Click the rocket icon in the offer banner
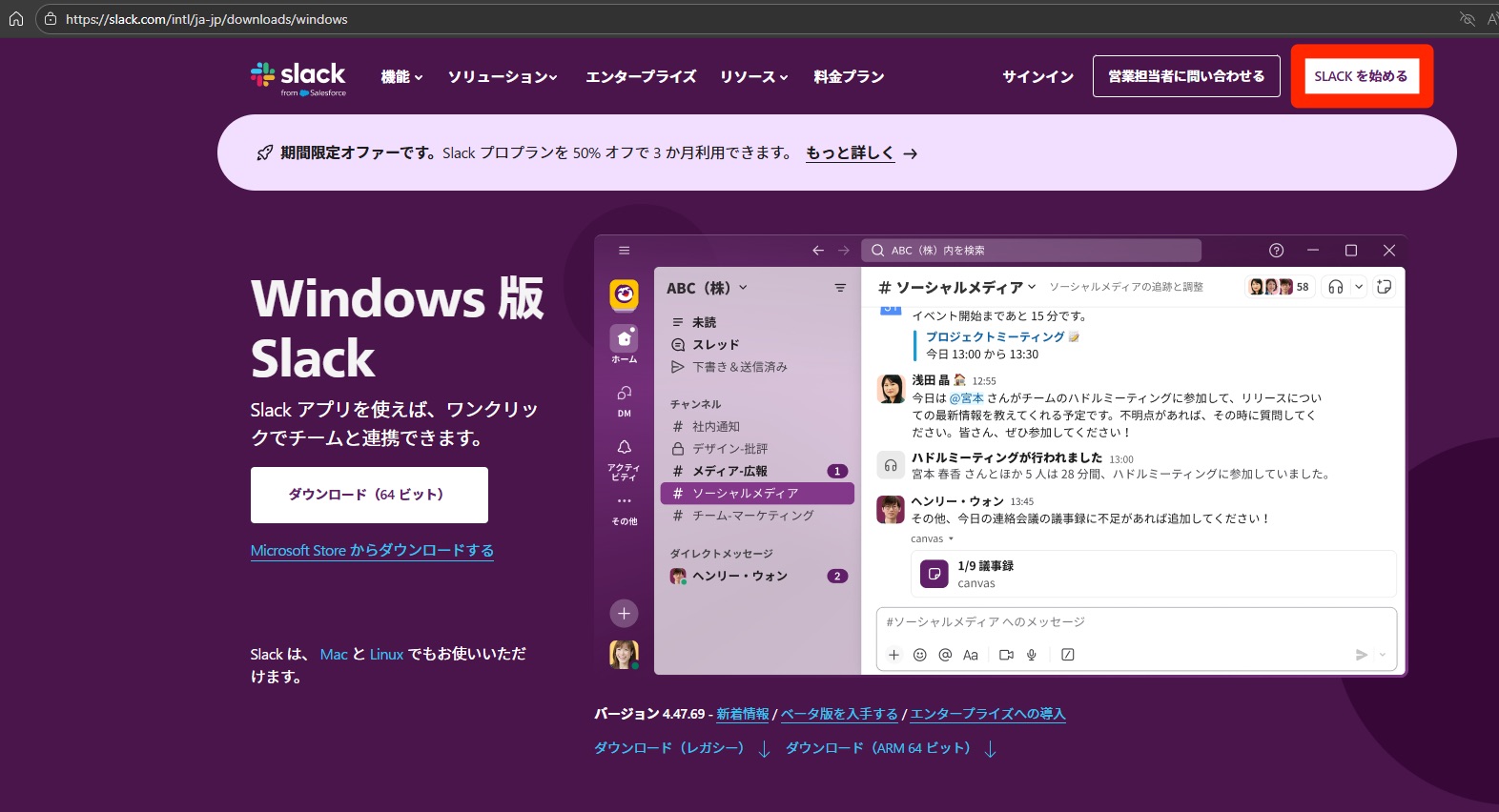Screen dimensions: 1499x812 (x=265, y=152)
